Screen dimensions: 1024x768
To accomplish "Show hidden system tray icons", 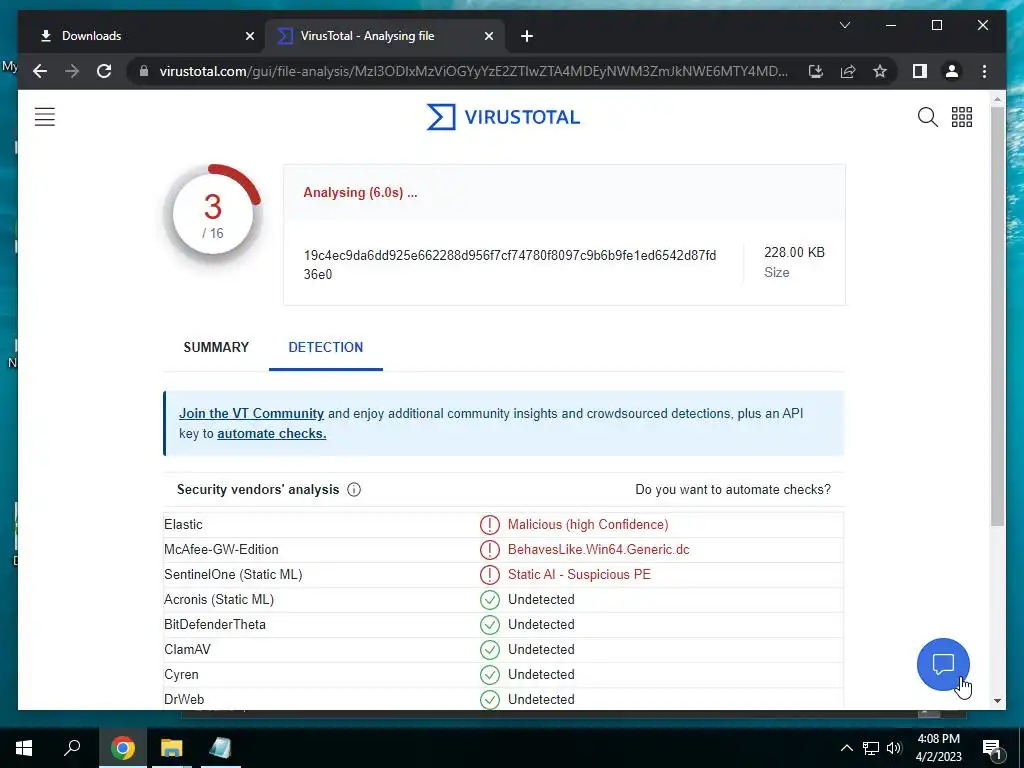I will click(x=846, y=748).
